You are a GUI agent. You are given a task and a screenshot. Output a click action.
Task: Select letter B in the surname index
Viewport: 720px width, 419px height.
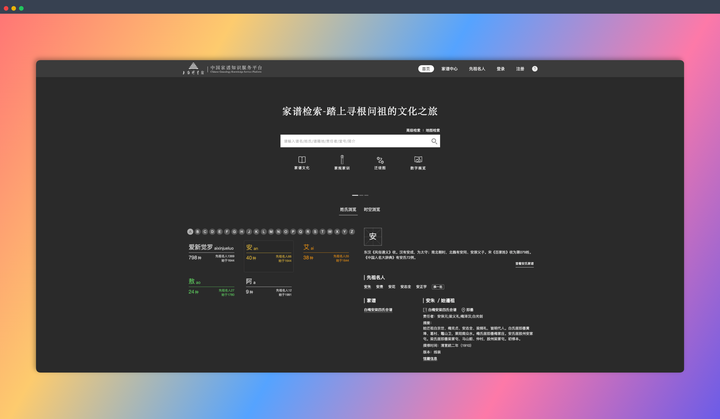pyautogui.click(x=197, y=232)
